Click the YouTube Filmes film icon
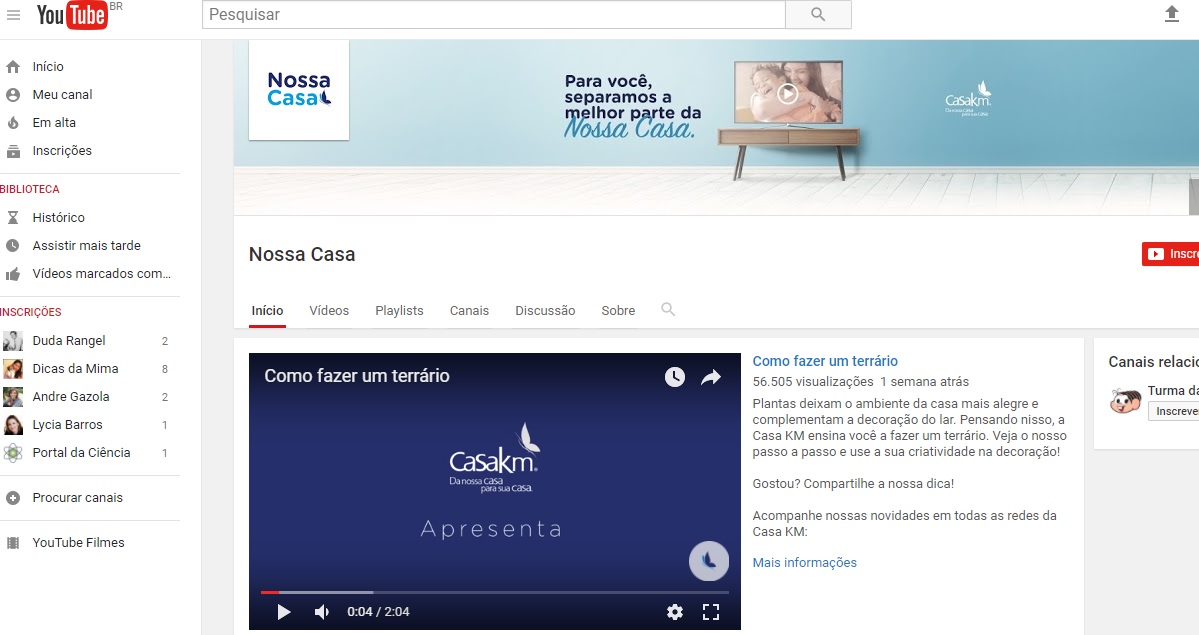 pos(13,542)
